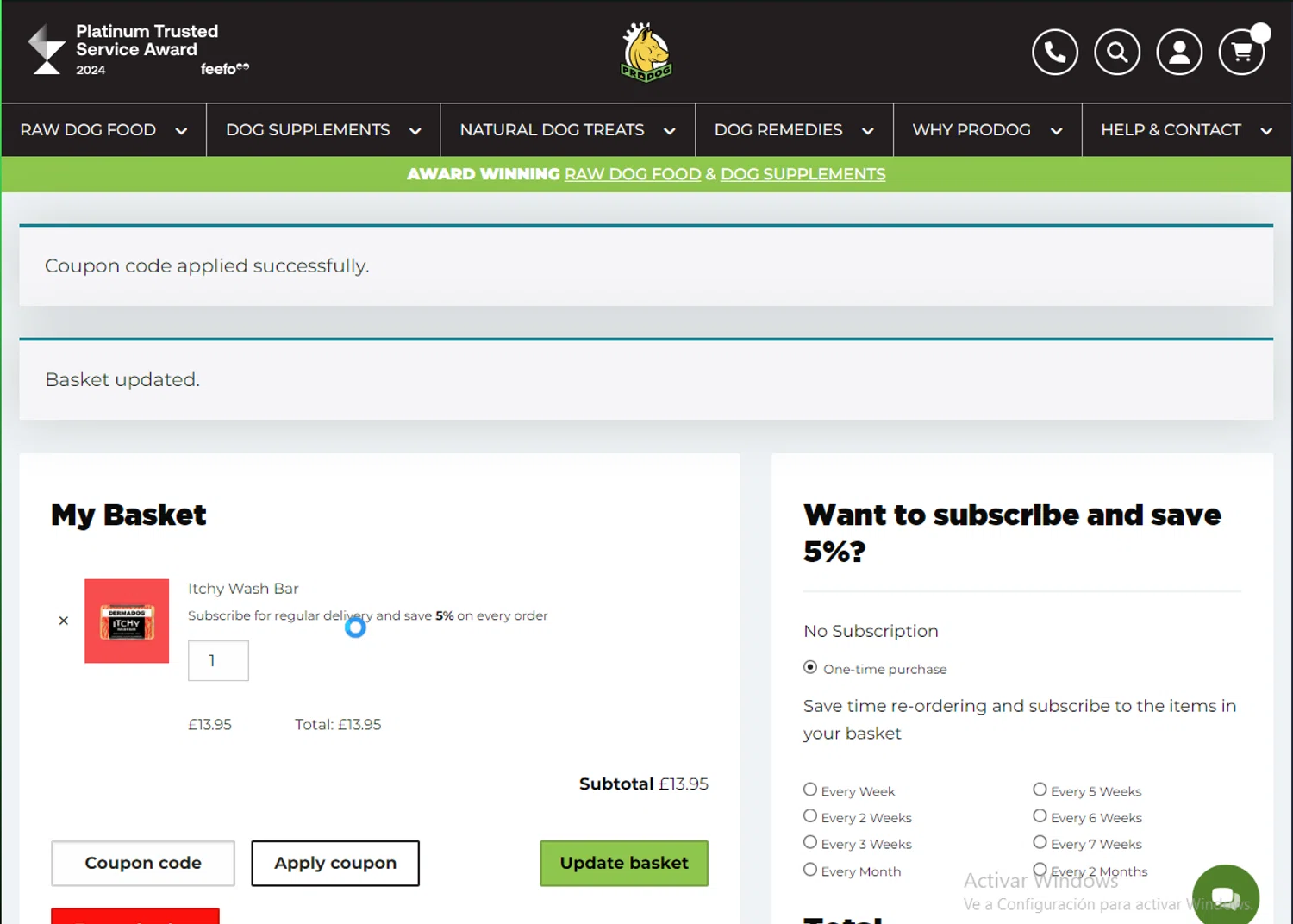Expand the Natural Dog Treats chevron

[670, 131]
